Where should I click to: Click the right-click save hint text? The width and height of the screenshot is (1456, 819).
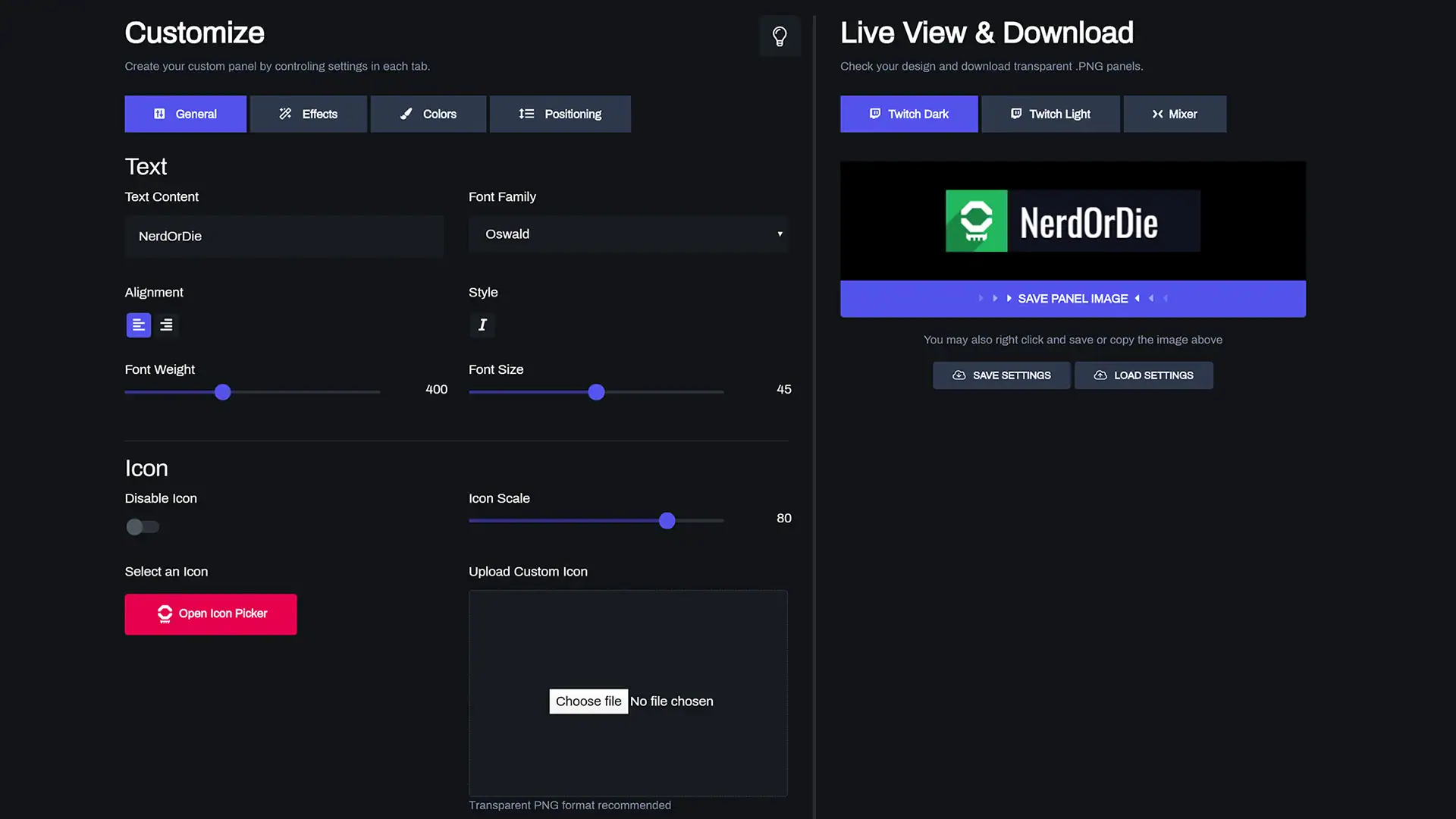pyautogui.click(x=1073, y=340)
